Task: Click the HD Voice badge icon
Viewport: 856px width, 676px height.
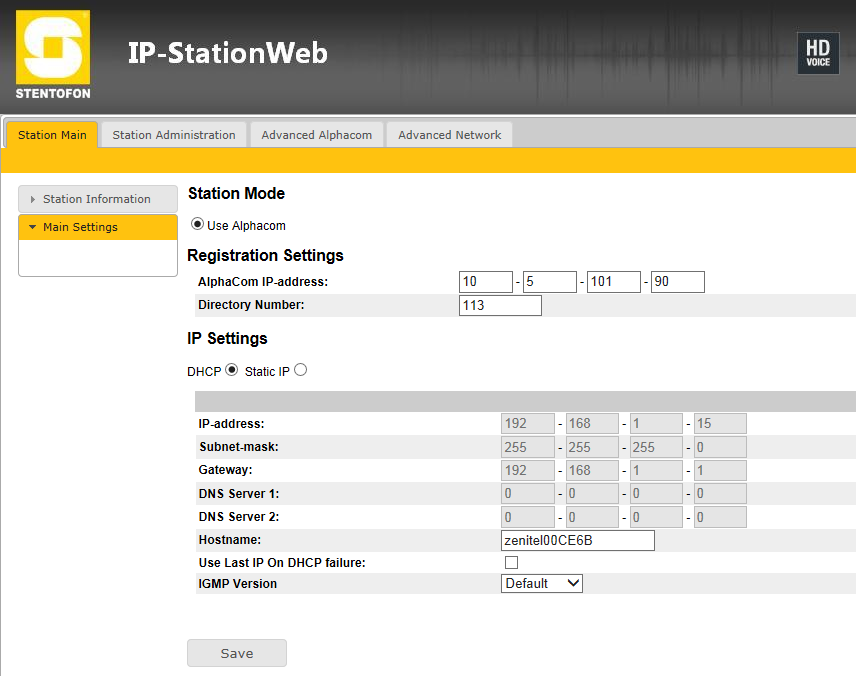Action: [x=817, y=54]
